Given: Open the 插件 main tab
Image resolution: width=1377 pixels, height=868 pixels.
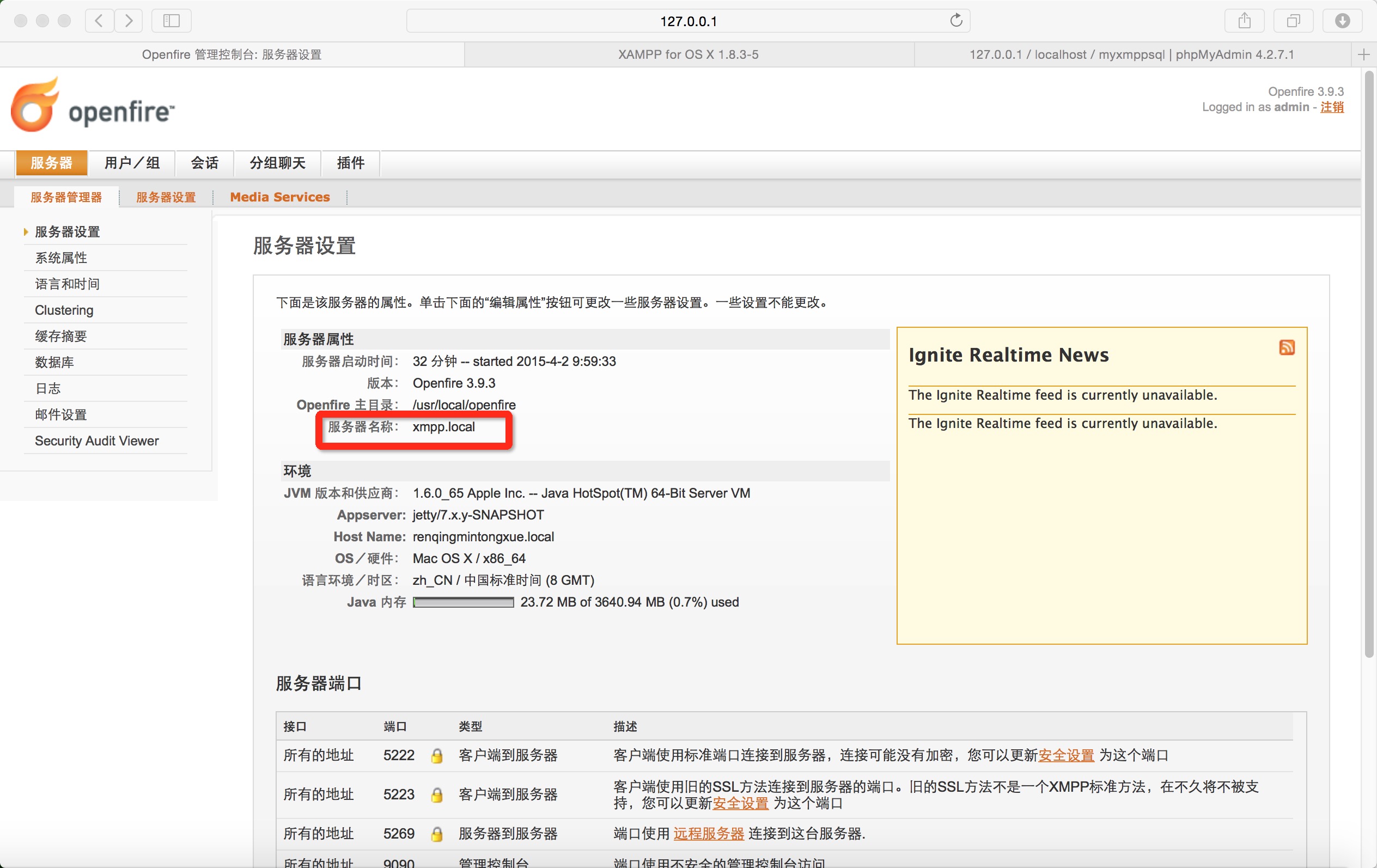Looking at the screenshot, I should [x=351, y=163].
